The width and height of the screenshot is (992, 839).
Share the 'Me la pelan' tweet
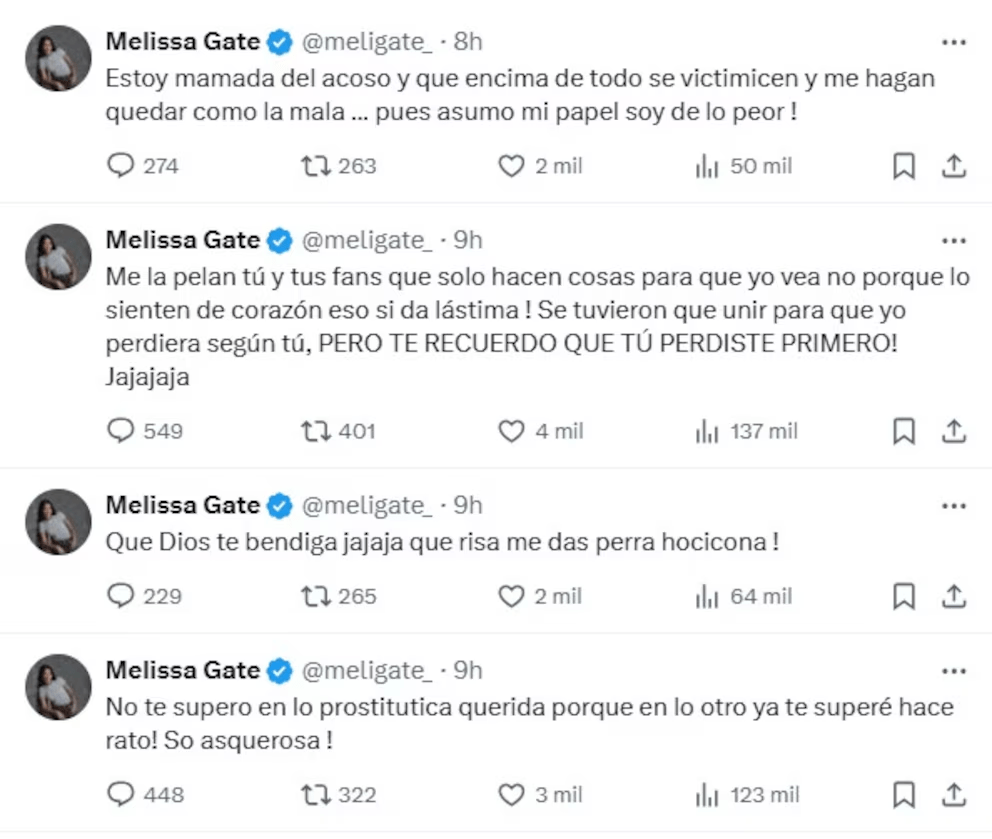tap(955, 431)
